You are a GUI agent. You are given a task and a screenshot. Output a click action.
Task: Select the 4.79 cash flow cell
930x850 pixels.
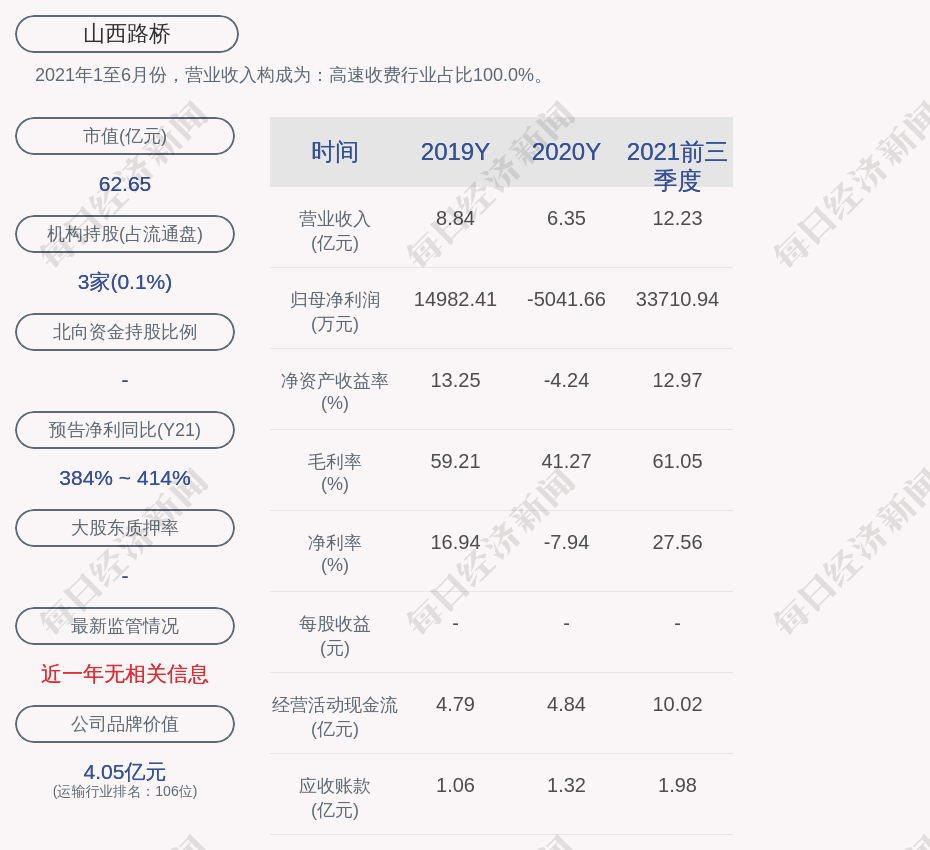click(455, 704)
